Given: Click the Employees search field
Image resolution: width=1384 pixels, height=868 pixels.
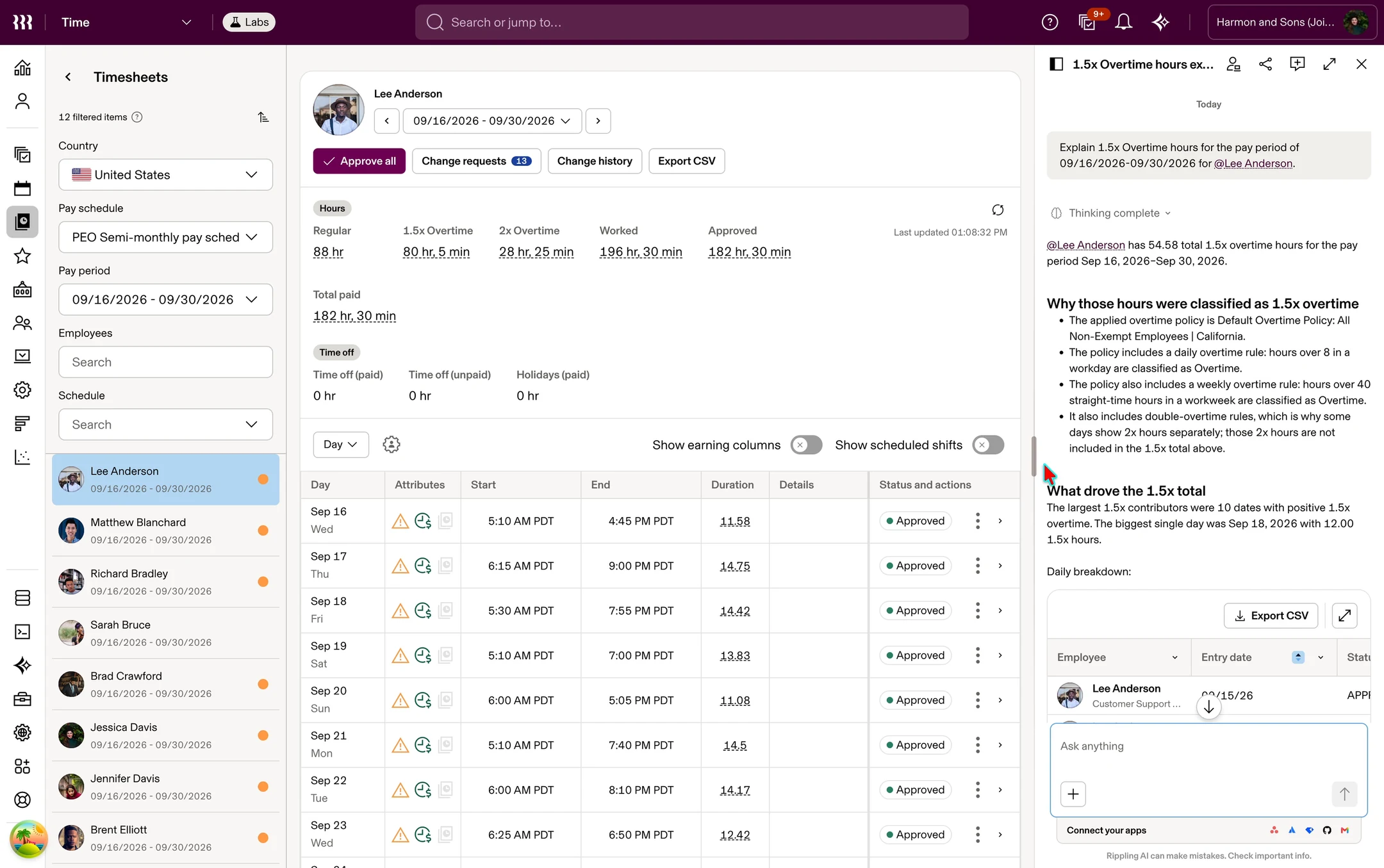Looking at the screenshot, I should click(165, 363).
